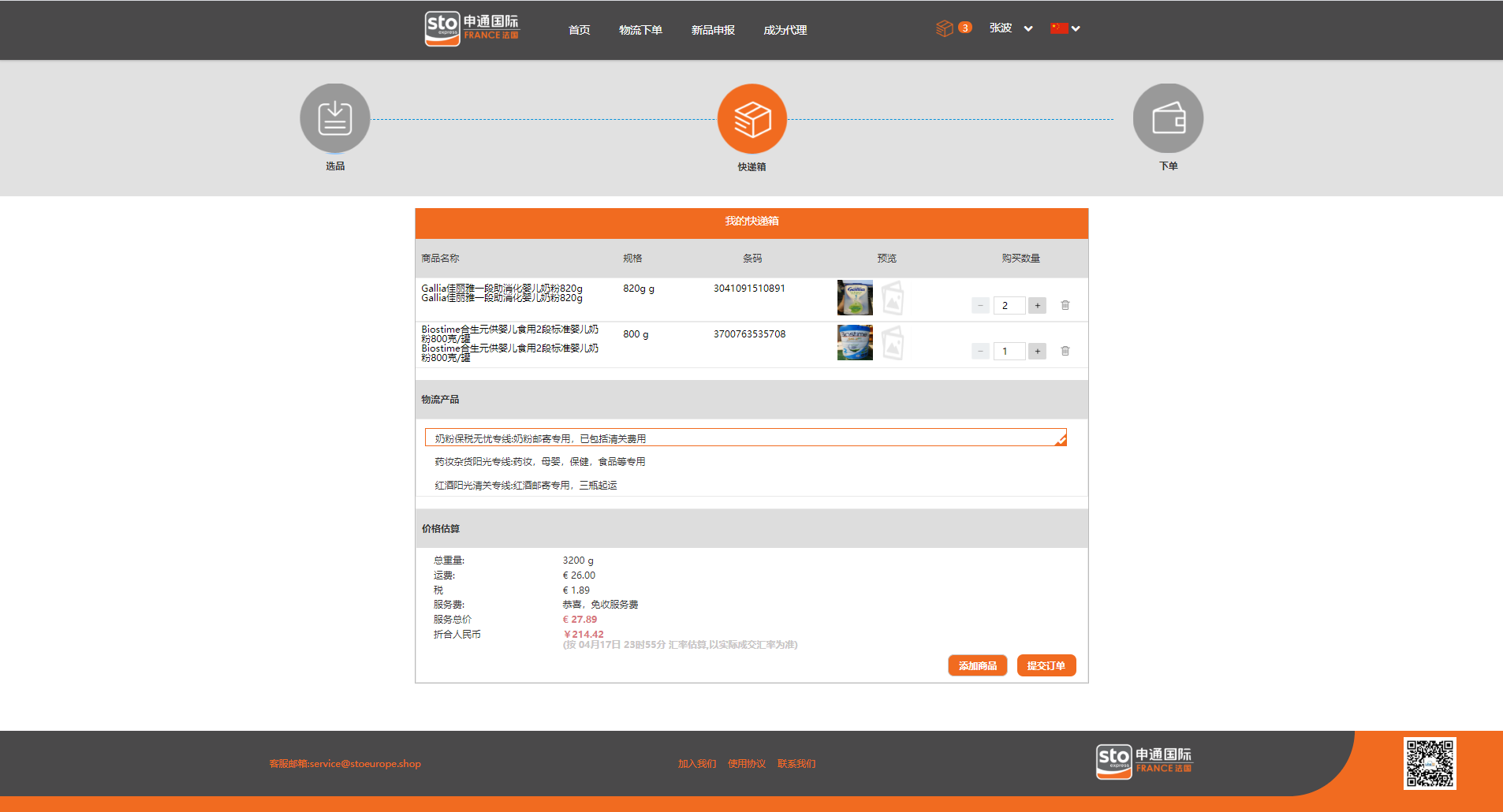Screen dimensions: 1503x812
Task: Click the 快递箱 orange step icon
Action: pos(752,119)
